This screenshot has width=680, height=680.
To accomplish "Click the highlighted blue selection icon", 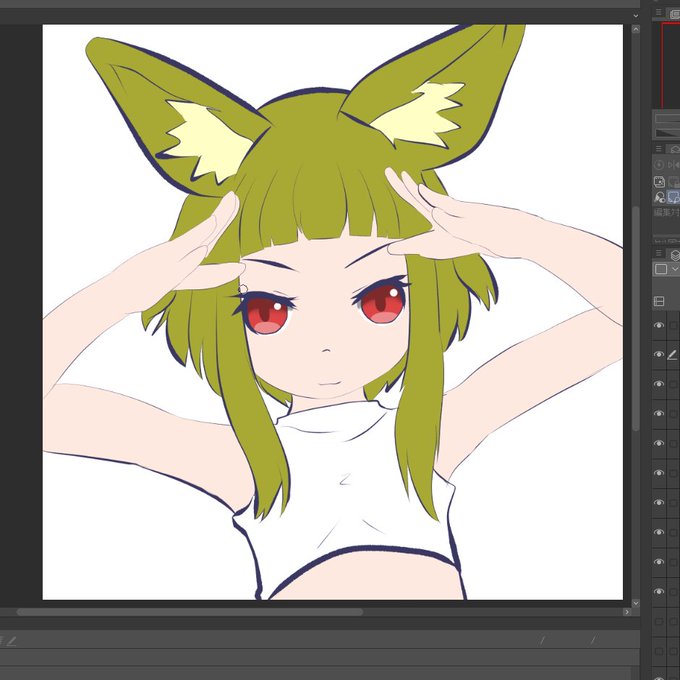I will coord(673,197).
